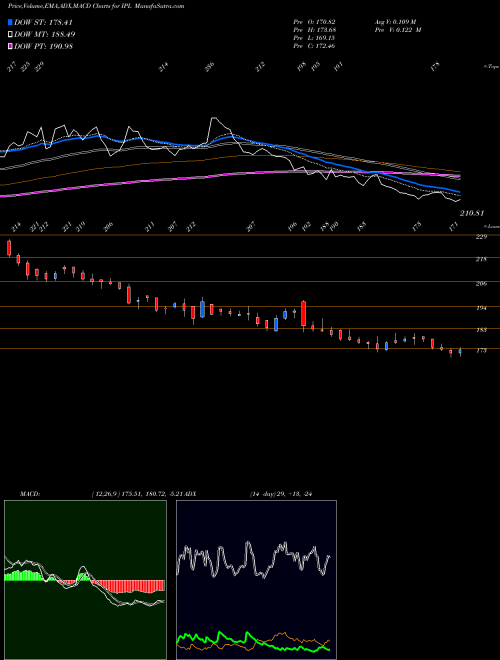Click the 210.81 value below EMA chart
This screenshot has height=660, width=500.
pyautogui.click(x=471, y=213)
